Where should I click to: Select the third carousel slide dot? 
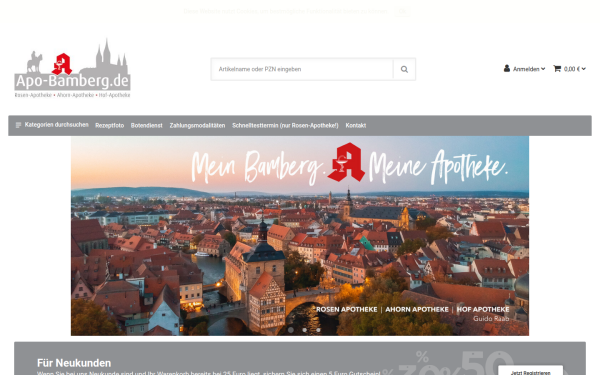(318, 329)
